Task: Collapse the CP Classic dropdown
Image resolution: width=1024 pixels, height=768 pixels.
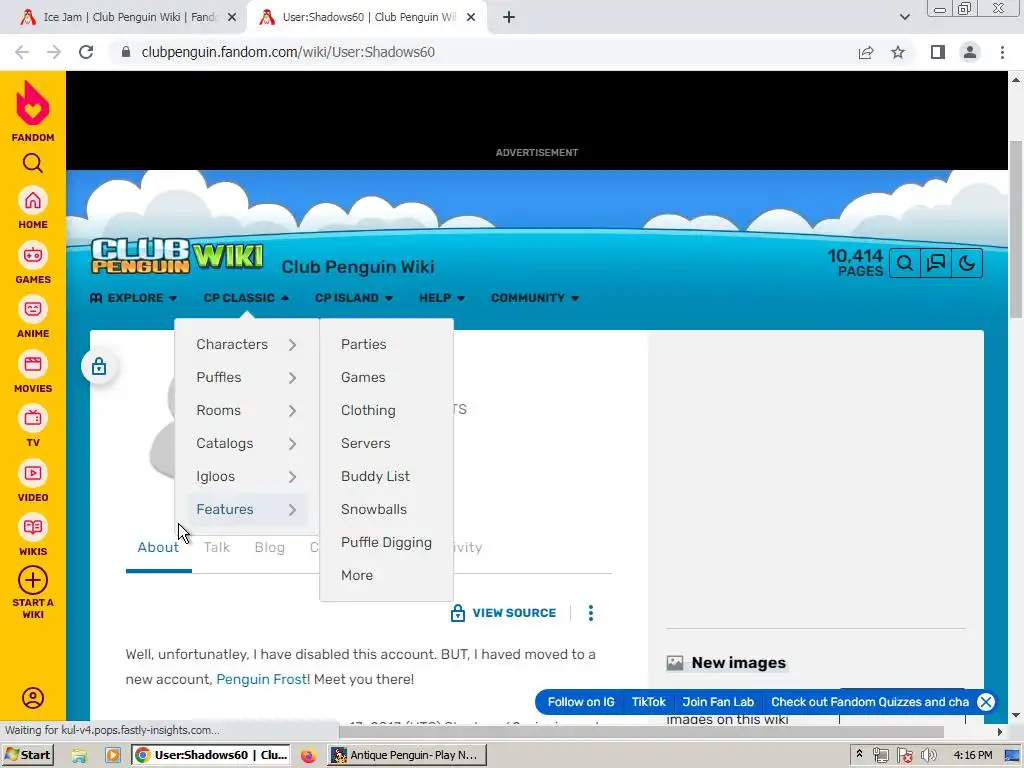Action: point(246,298)
